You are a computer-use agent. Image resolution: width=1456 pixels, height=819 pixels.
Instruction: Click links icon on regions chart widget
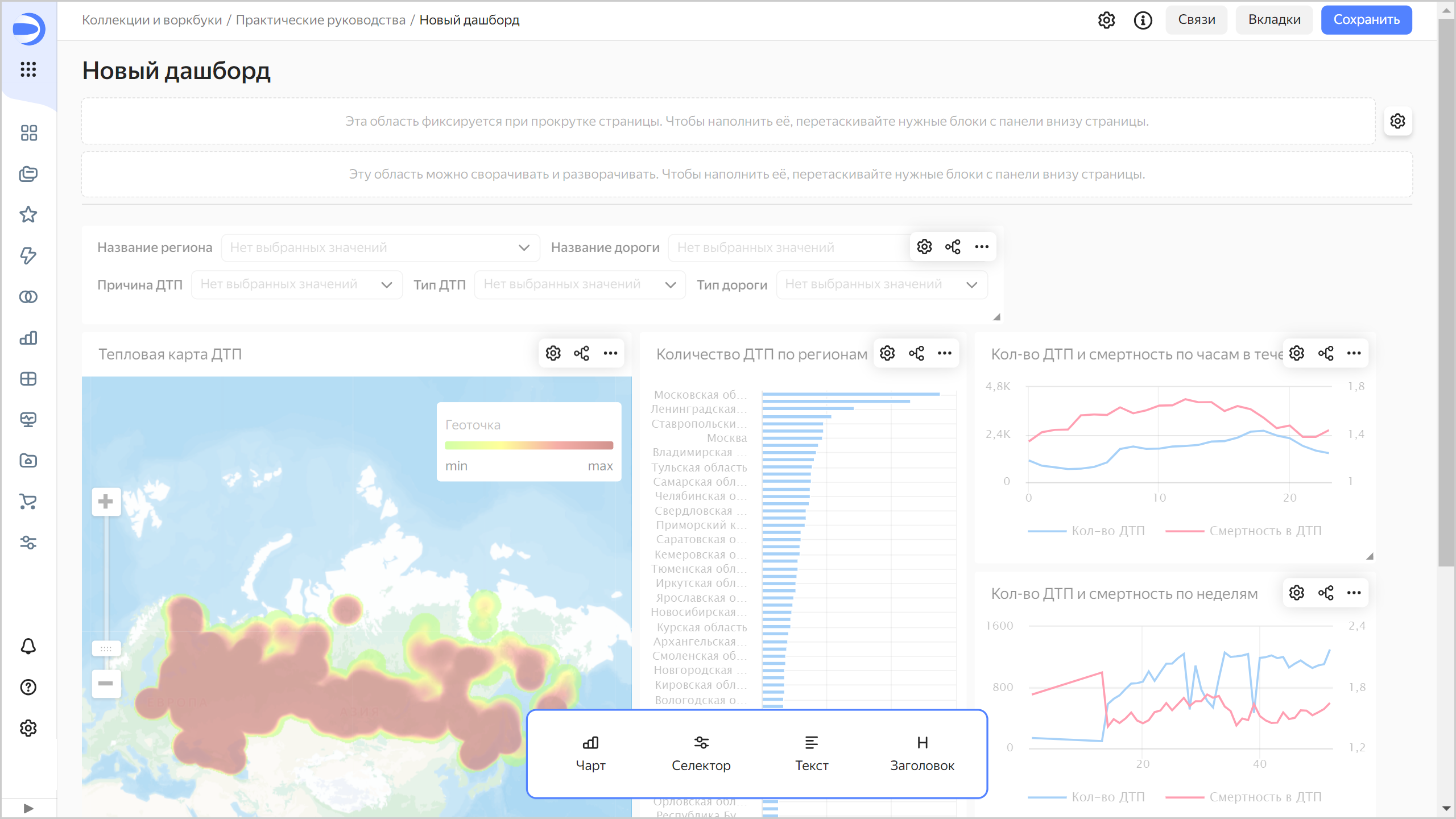point(916,353)
